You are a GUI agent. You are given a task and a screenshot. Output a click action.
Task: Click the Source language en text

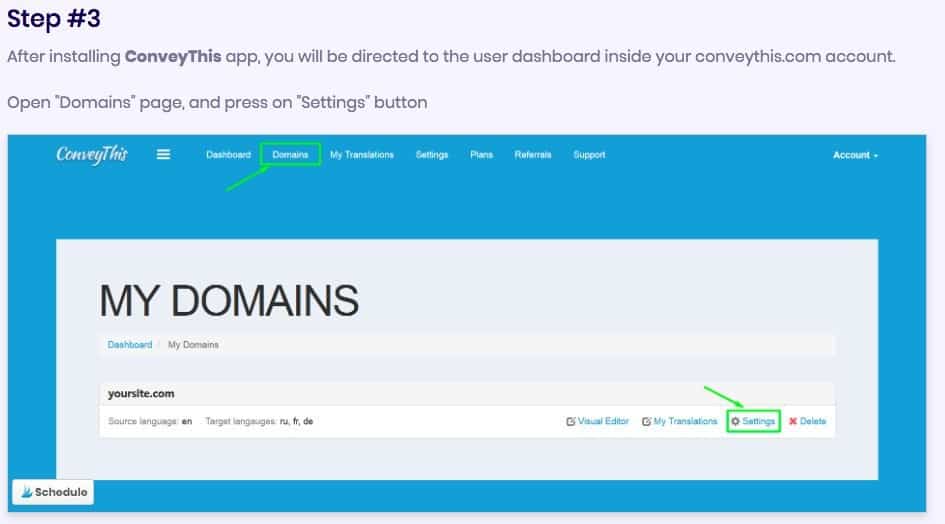150,421
